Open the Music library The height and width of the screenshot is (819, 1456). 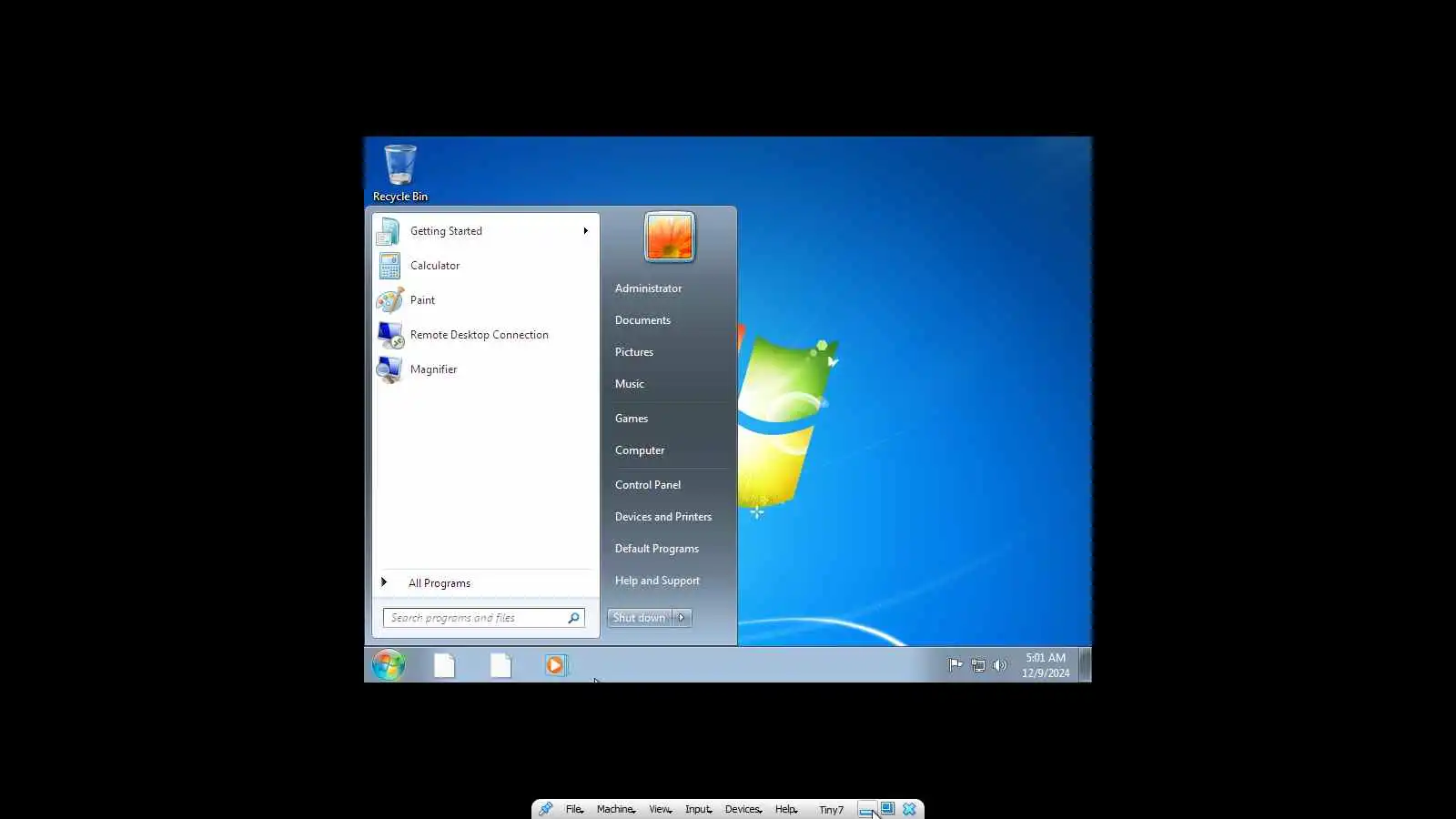point(630,384)
